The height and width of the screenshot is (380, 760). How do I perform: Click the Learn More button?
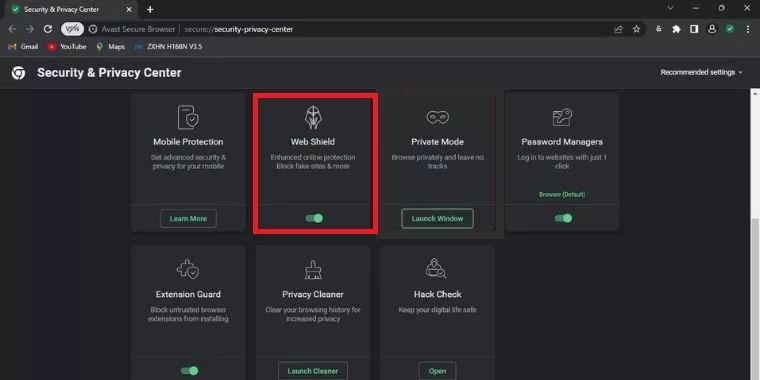click(x=188, y=219)
